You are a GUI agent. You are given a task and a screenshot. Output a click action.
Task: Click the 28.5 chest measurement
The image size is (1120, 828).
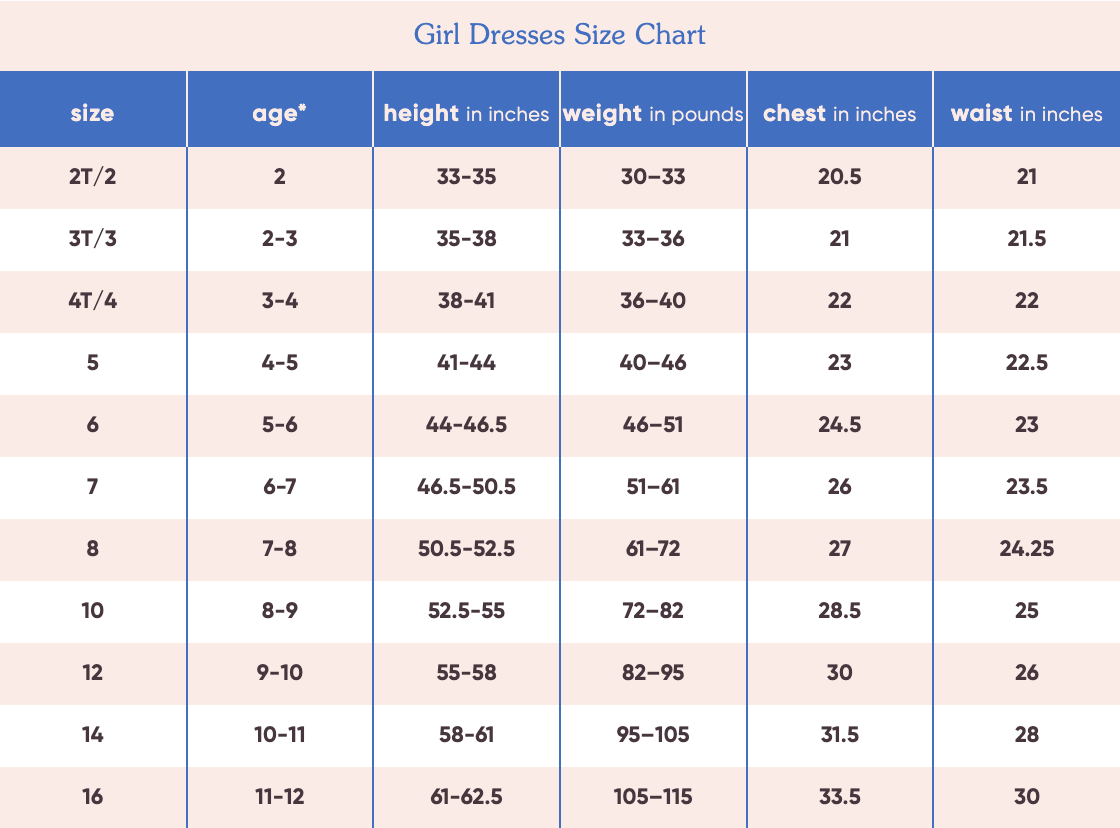click(839, 611)
